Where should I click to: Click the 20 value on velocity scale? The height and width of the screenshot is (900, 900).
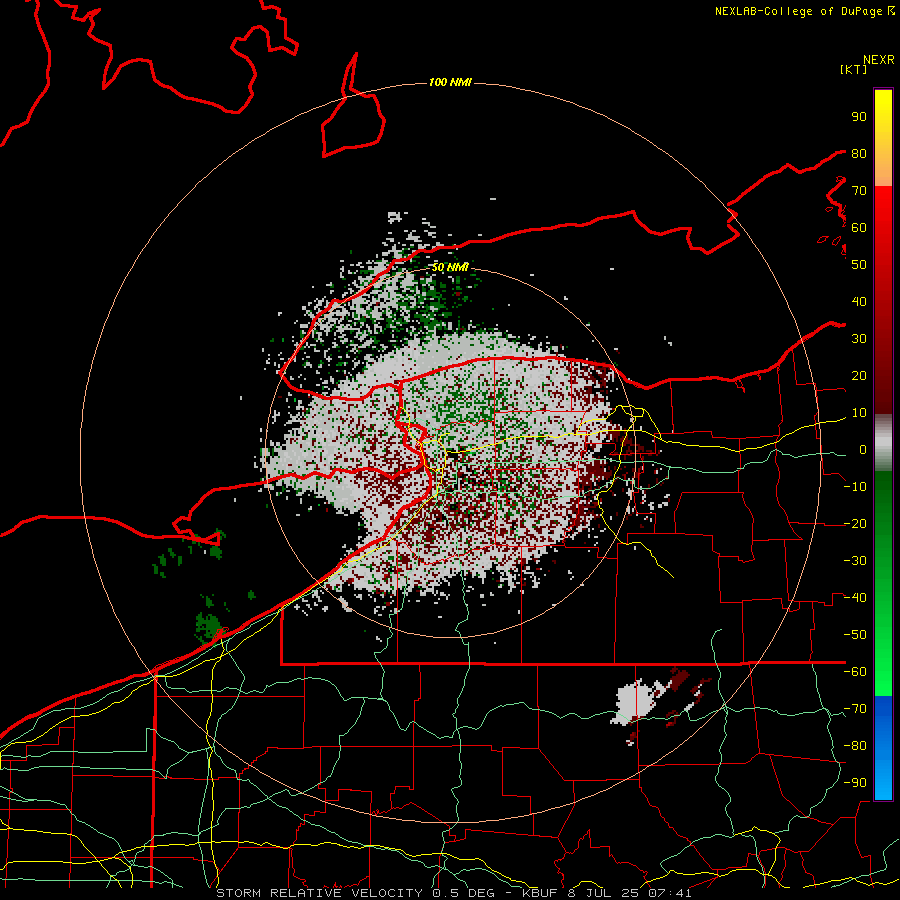coord(859,375)
